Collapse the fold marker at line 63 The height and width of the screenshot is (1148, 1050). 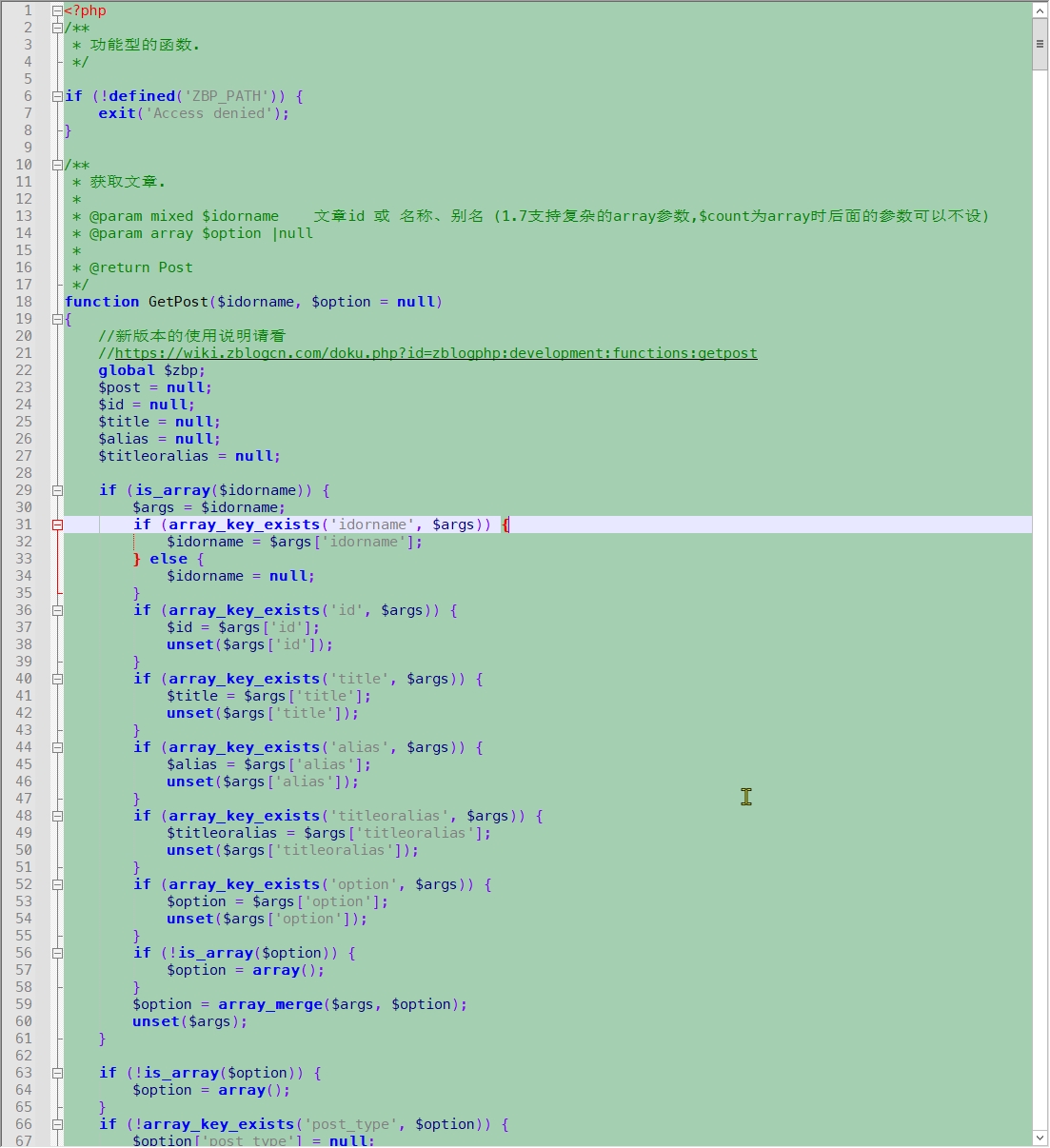[57, 1073]
